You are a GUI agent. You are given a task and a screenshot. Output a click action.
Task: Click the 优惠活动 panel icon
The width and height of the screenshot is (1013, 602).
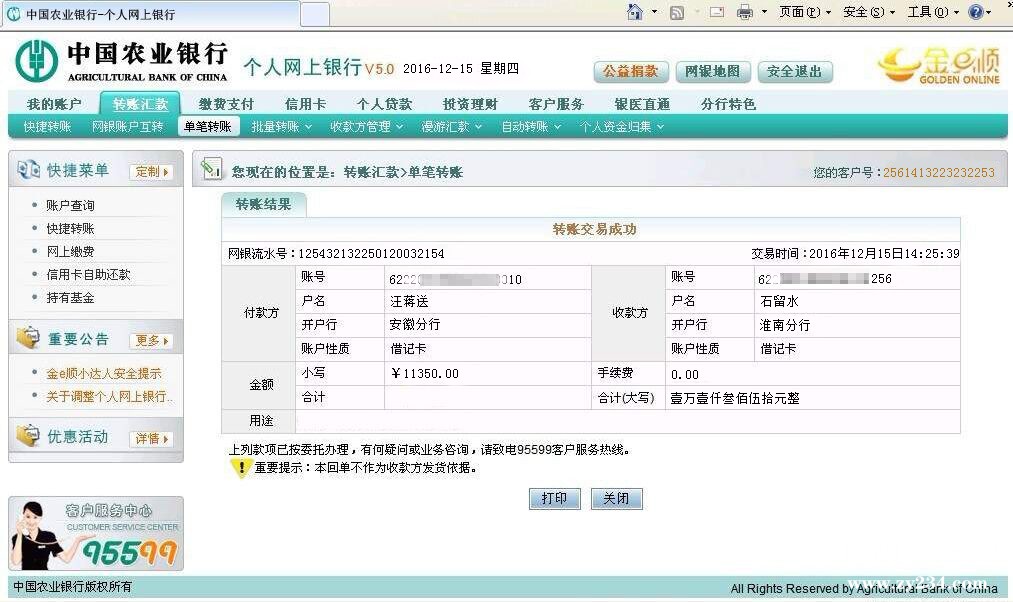(28, 436)
